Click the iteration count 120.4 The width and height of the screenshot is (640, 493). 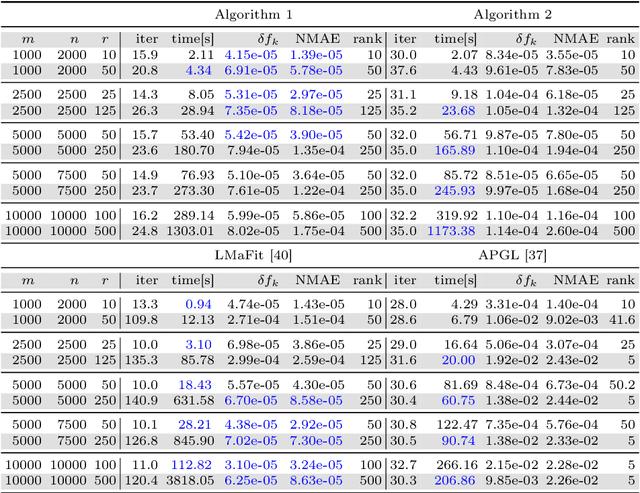click(141, 481)
